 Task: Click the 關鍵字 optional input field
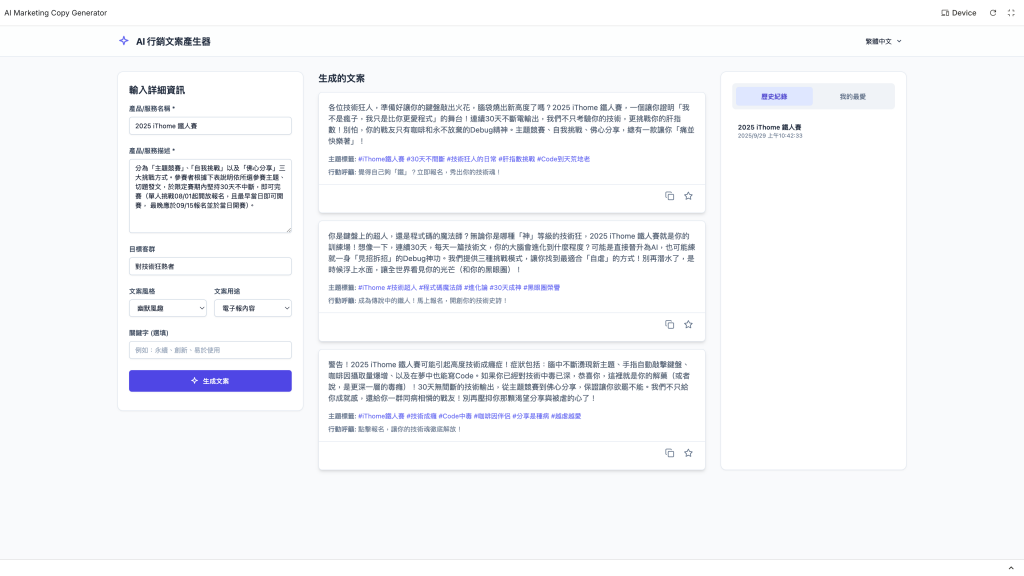[210, 350]
